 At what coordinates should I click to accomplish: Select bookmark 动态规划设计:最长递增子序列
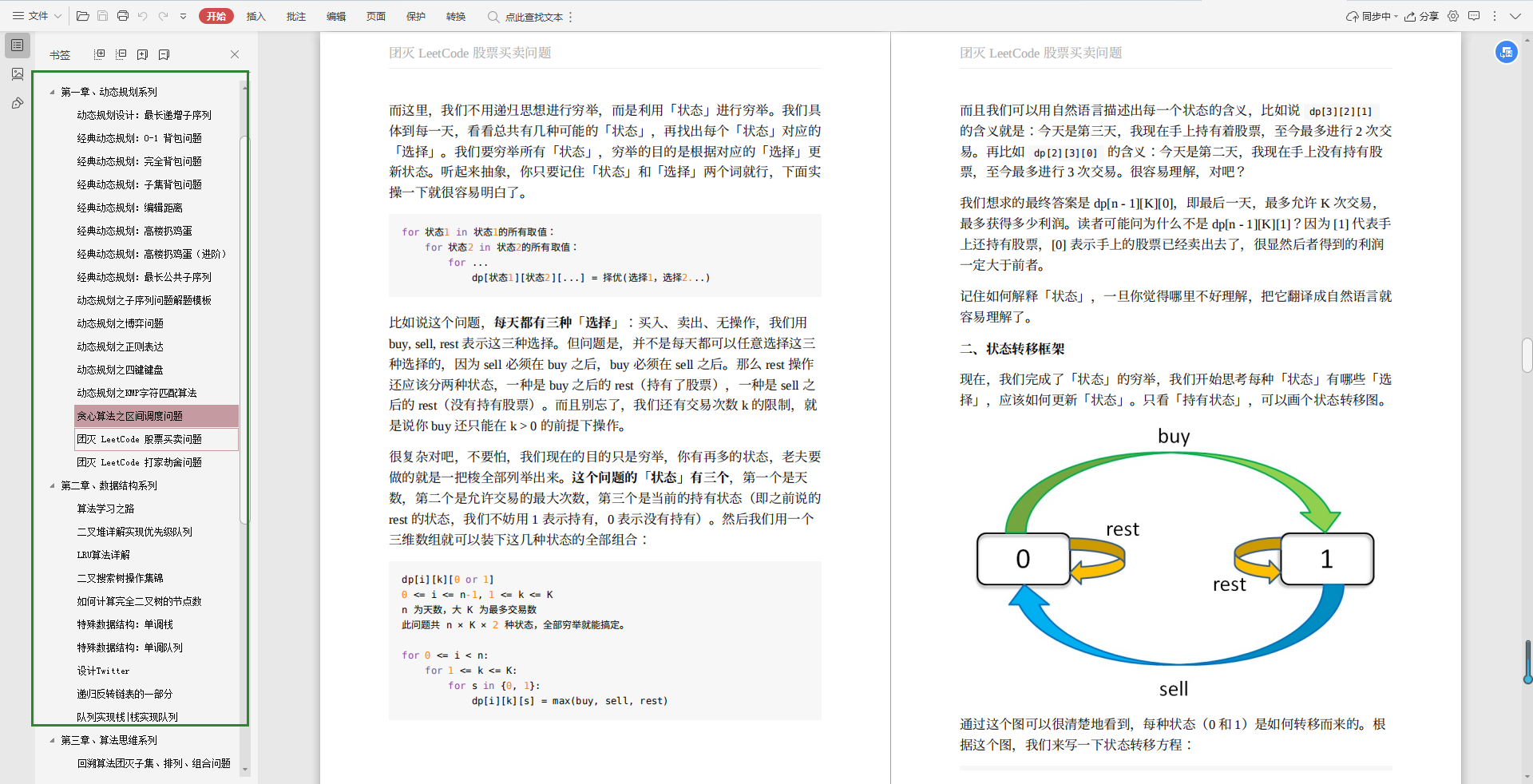144,115
